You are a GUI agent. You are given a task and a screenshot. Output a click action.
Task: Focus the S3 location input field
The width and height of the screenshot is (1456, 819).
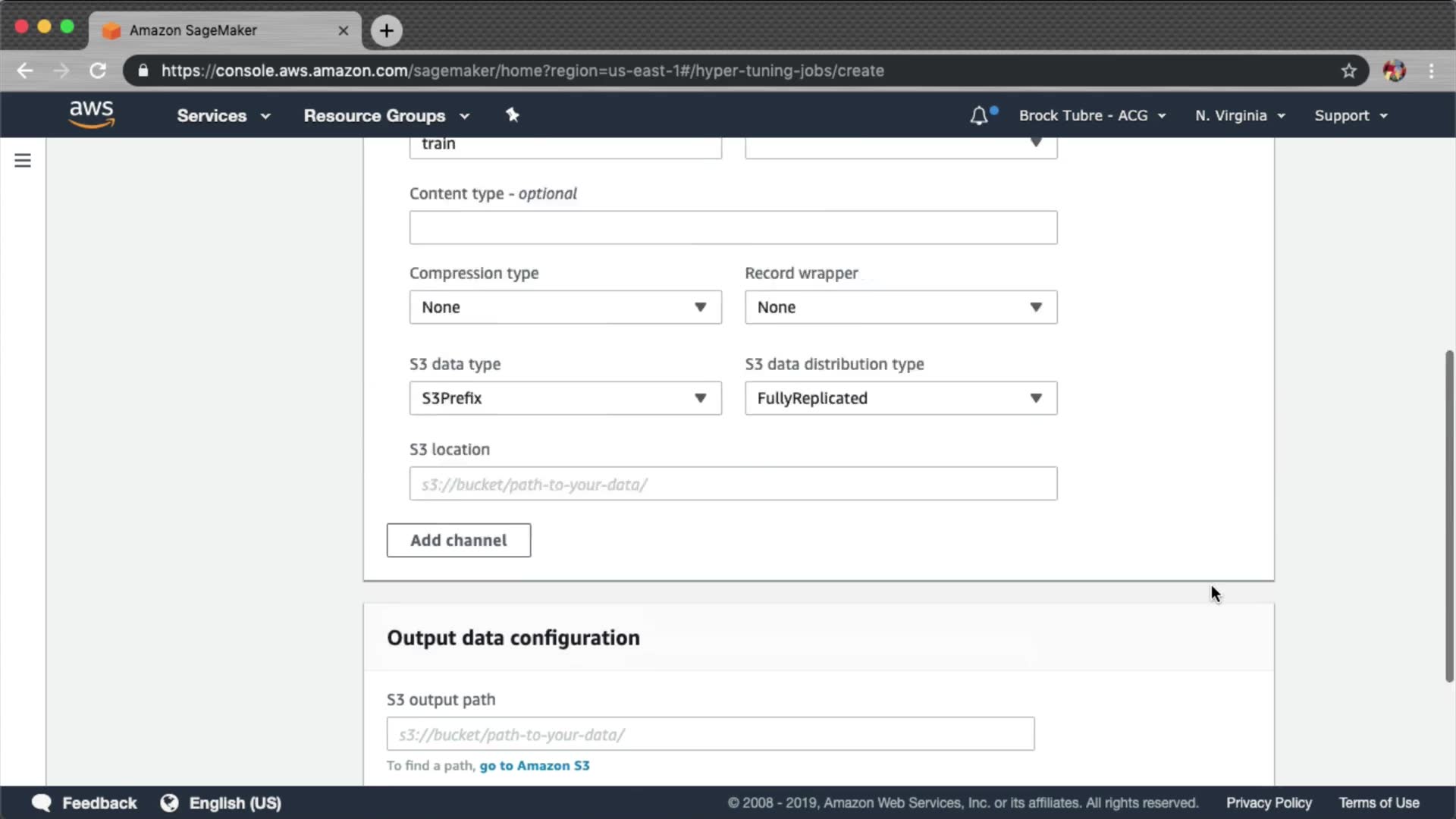tap(733, 484)
